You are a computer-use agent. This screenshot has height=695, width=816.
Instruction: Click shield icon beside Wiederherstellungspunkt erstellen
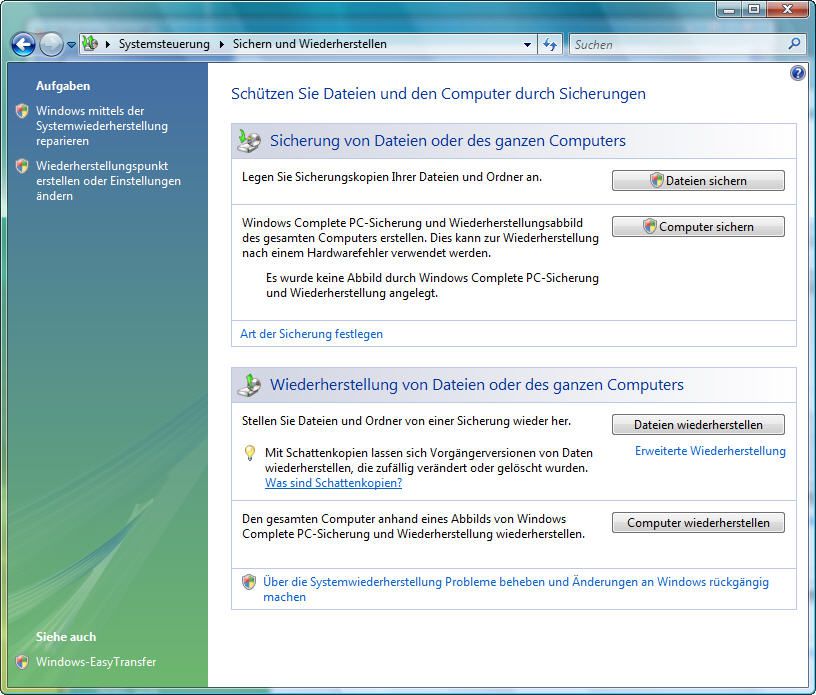click(x=22, y=166)
